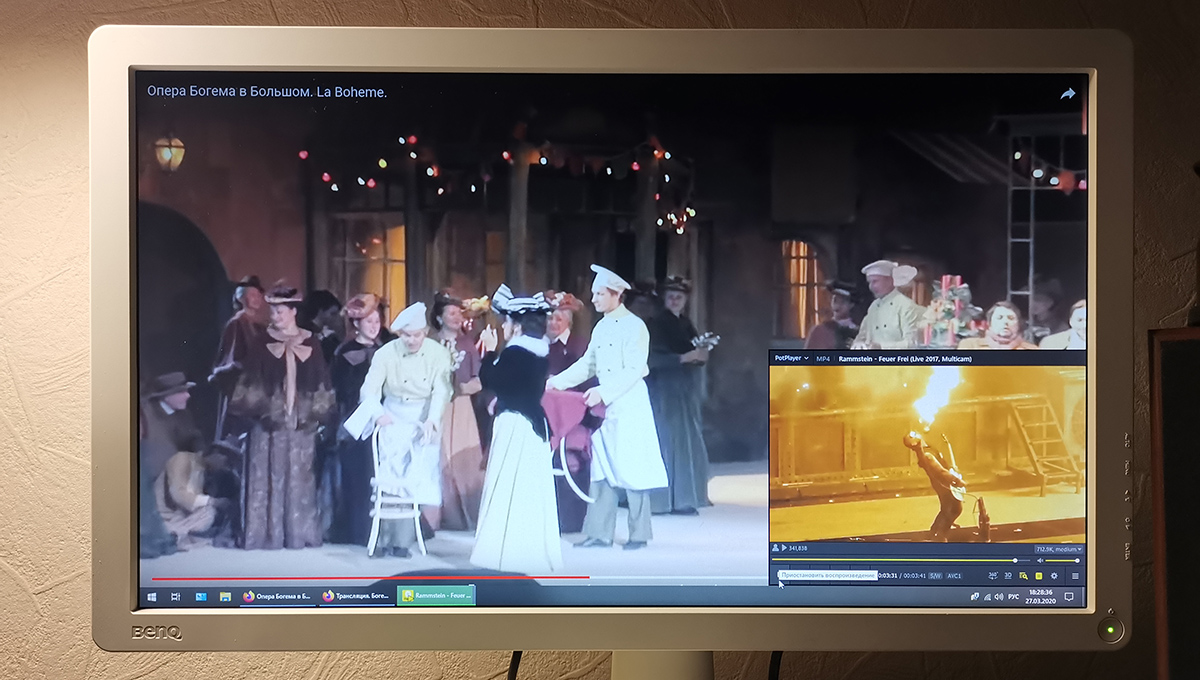The width and height of the screenshot is (1200, 680).
Task: Switch the РУС keyboard language indicator
Action: tap(1013, 597)
